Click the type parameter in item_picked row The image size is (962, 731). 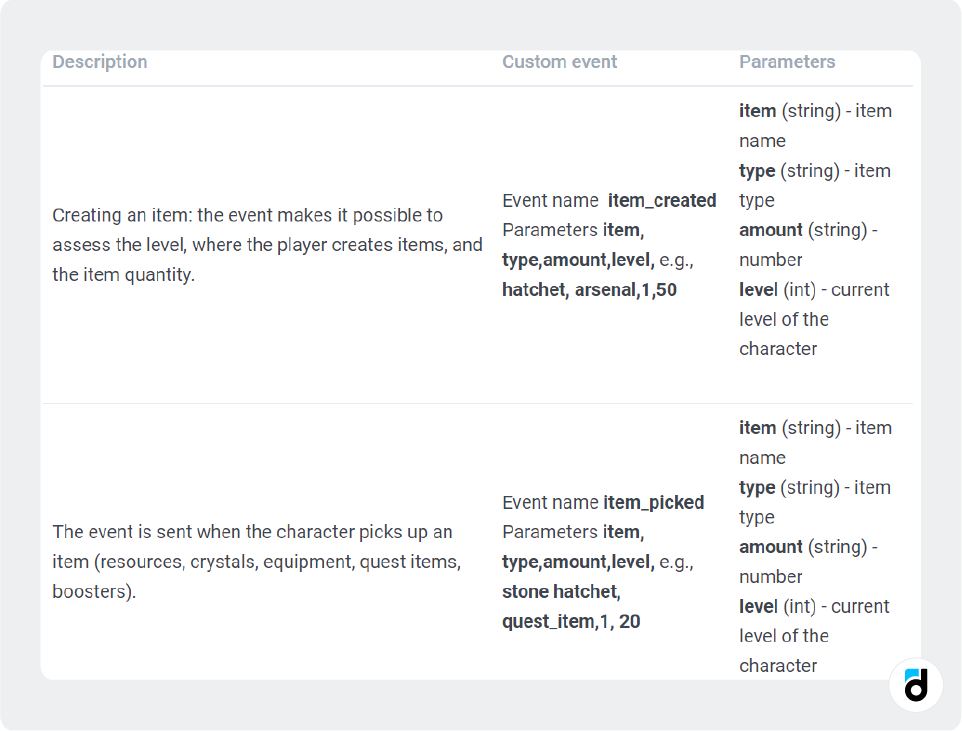tap(757, 488)
